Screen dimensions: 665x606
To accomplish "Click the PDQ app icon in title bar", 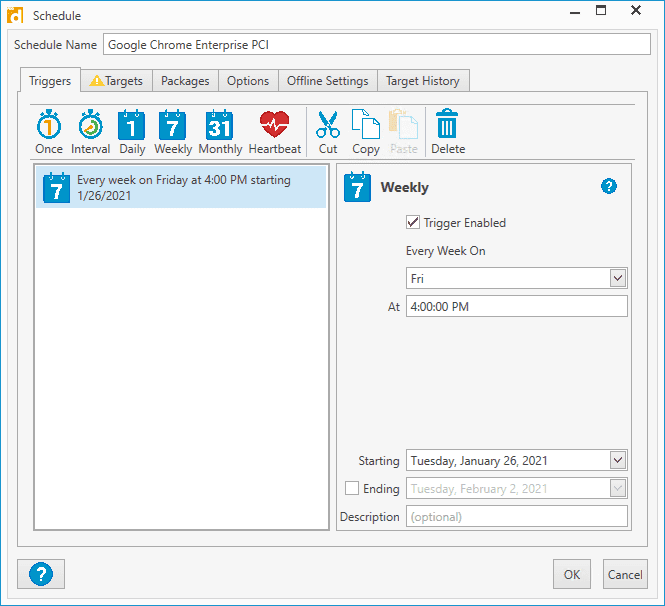I will coord(15,15).
